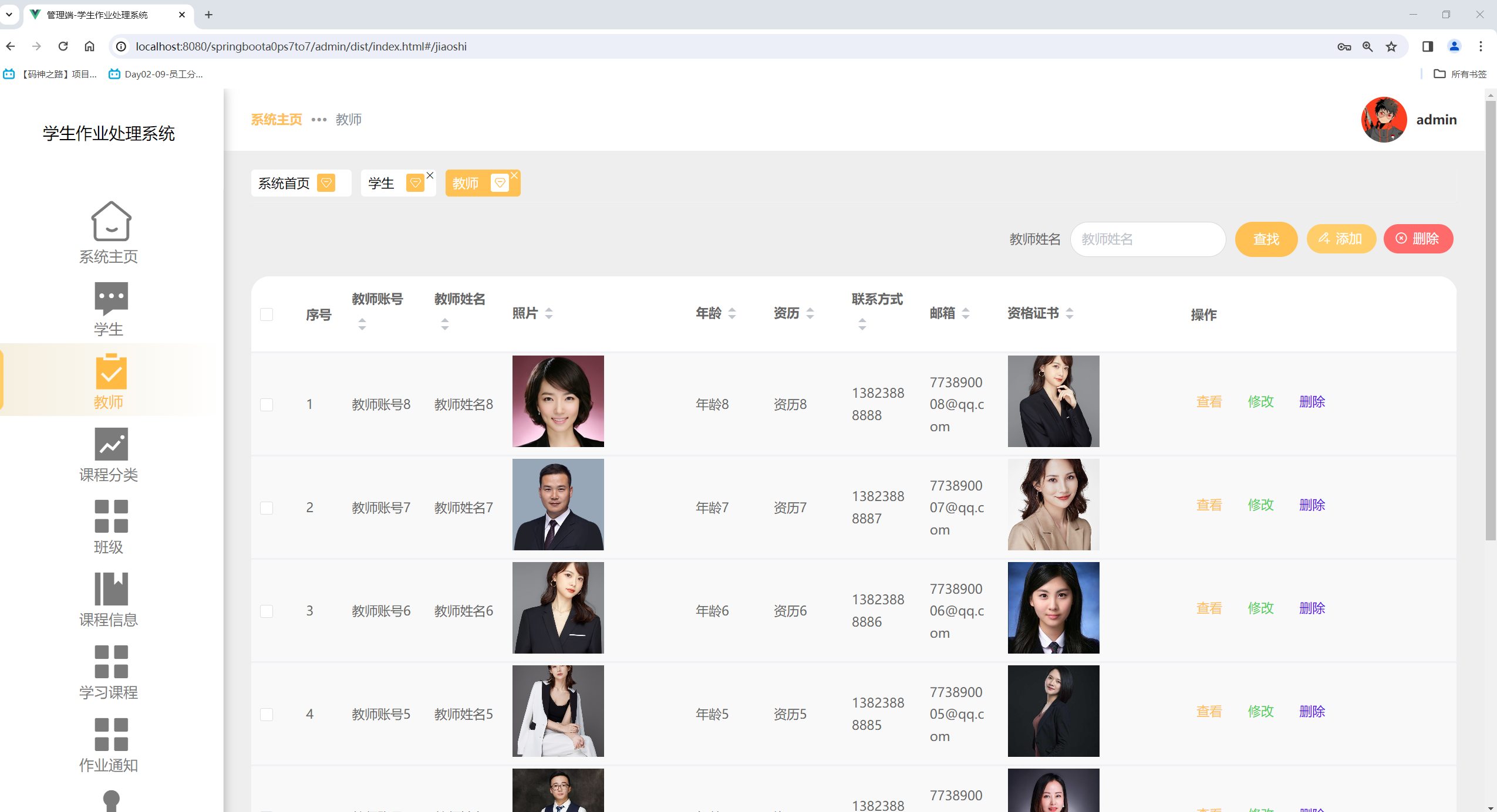Toggle select-all checkbox in table header
Viewport: 1497px width, 812px height.
267,314
